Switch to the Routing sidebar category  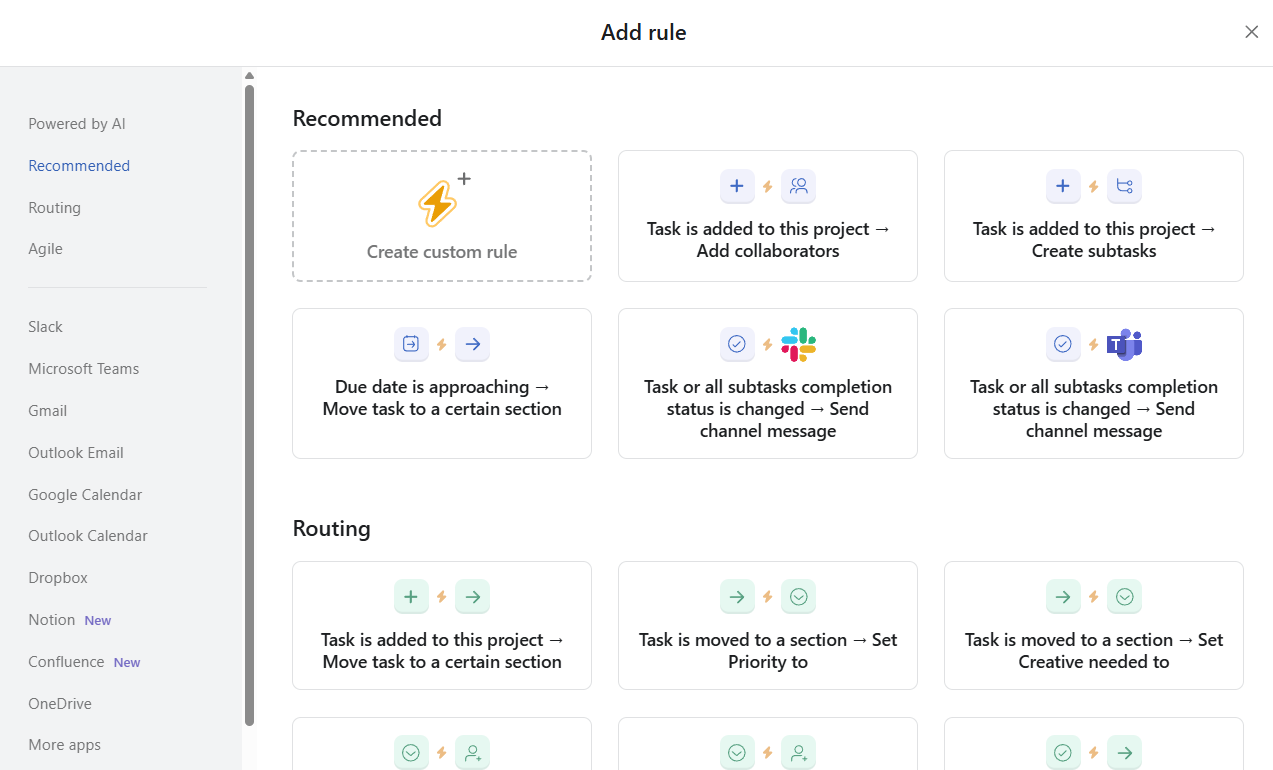coord(55,207)
